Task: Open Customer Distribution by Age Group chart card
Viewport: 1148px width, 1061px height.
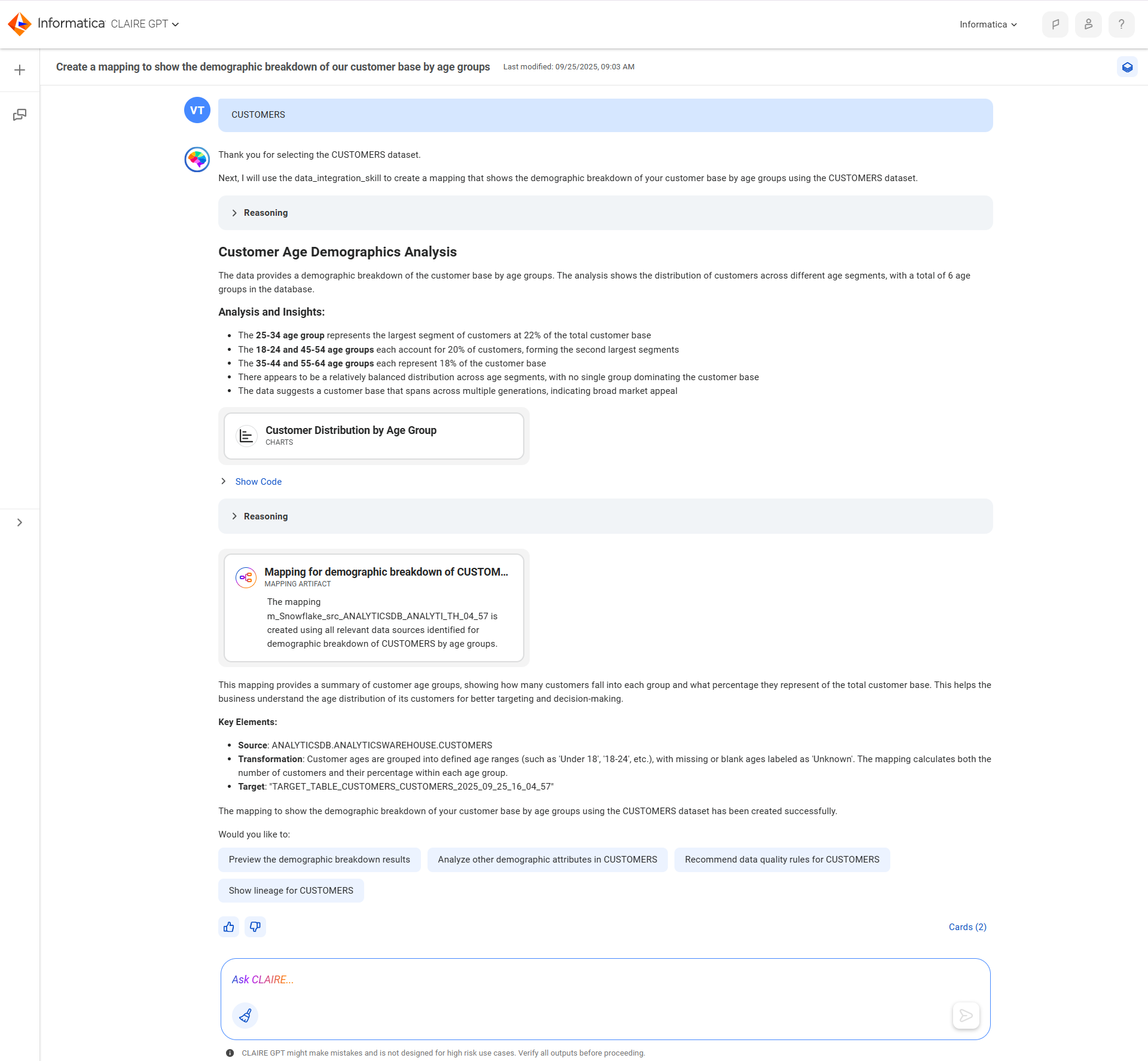Action: [374, 436]
